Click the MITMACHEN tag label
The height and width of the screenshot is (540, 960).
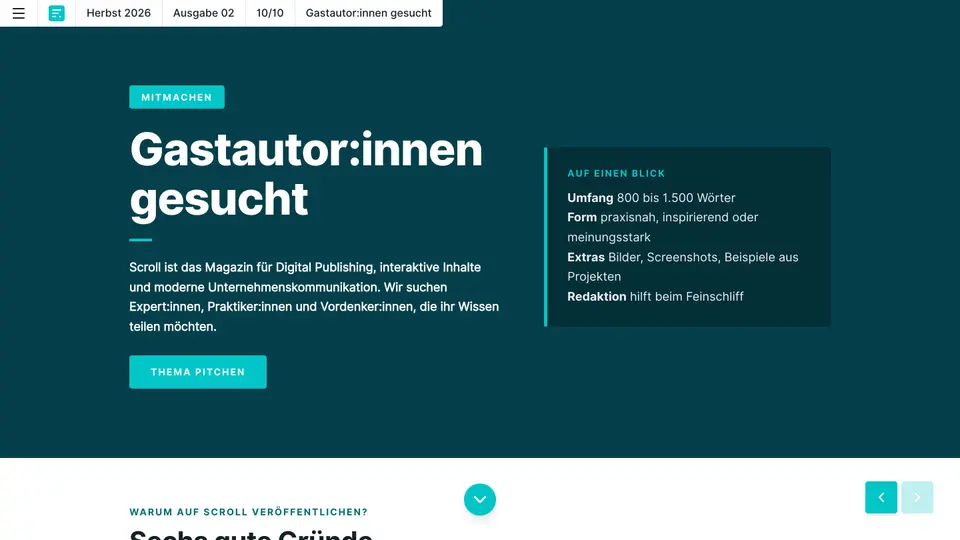pos(176,97)
